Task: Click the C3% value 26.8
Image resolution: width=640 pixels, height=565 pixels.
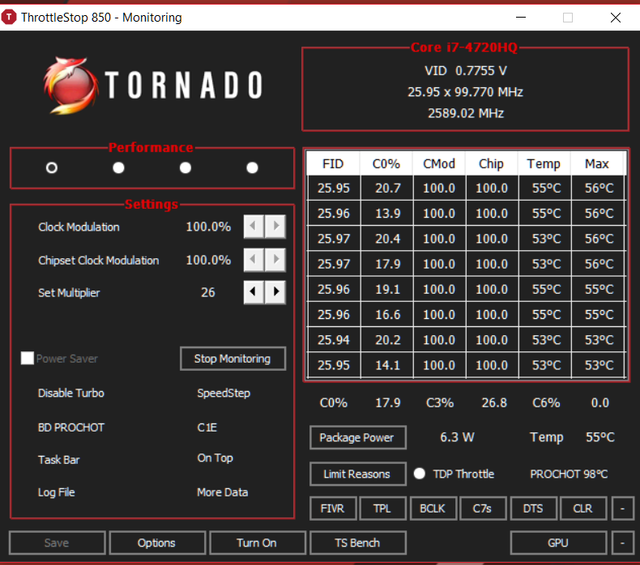Action: pyautogui.click(x=494, y=403)
